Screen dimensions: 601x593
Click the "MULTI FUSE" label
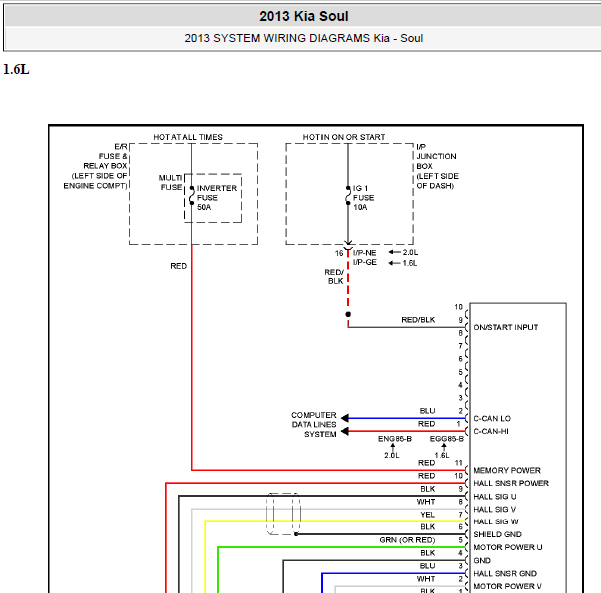click(171, 183)
